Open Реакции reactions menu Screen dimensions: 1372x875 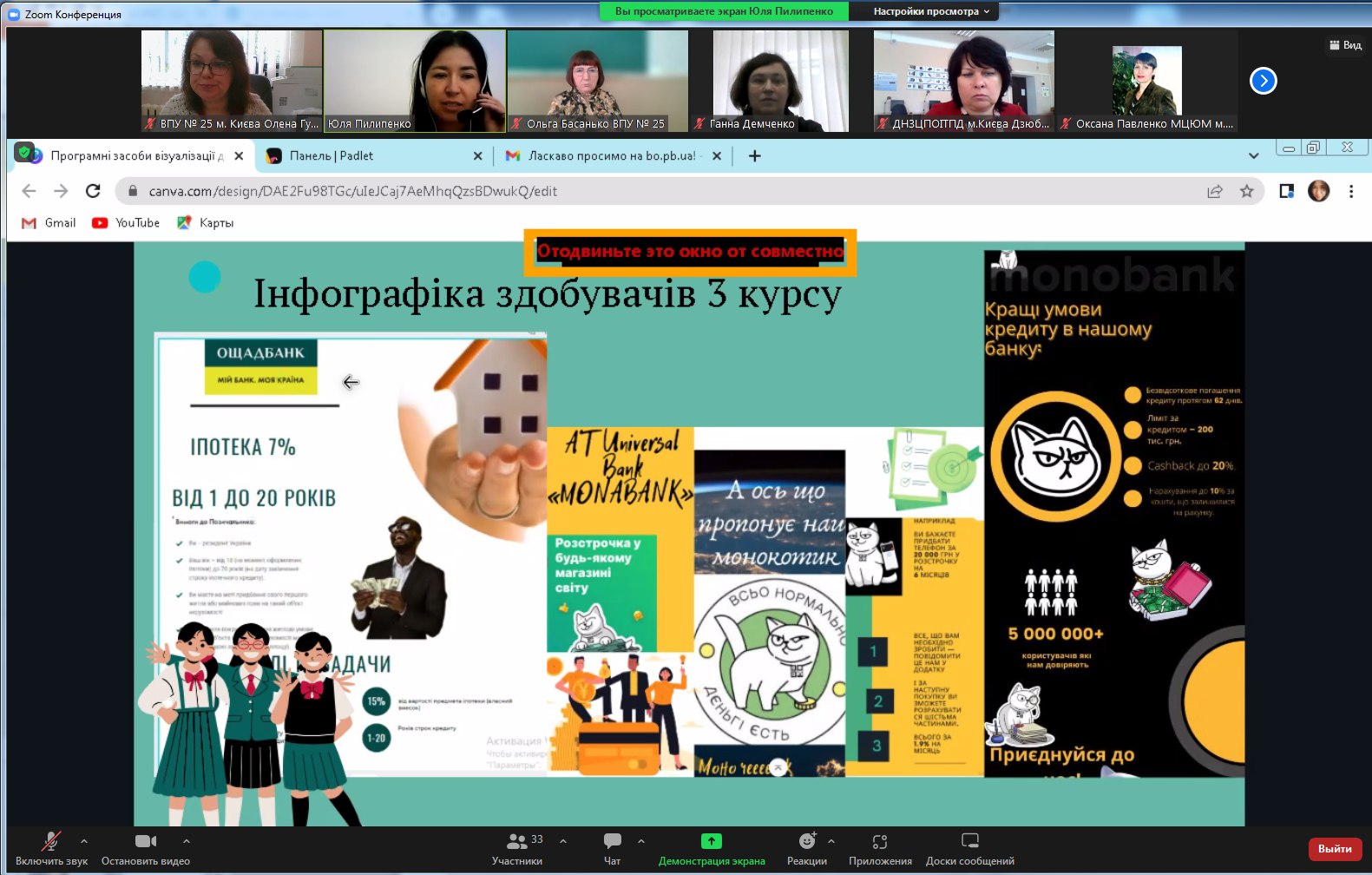pyautogui.click(x=807, y=848)
